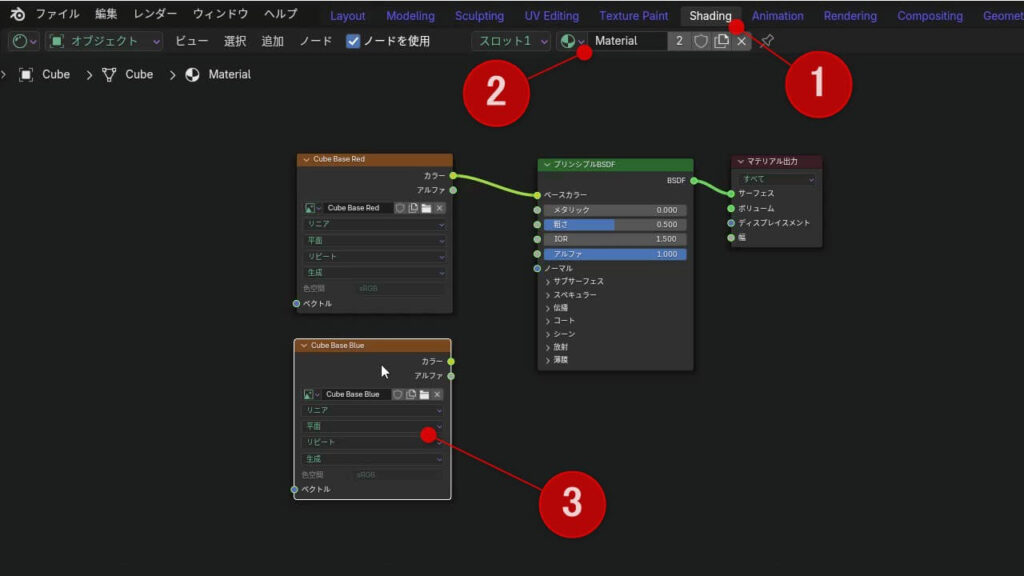Viewport: 1024px width, 576px height.
Task: Open 生成 source dropdown in Cube Base Red
Action: pos(375,272)
